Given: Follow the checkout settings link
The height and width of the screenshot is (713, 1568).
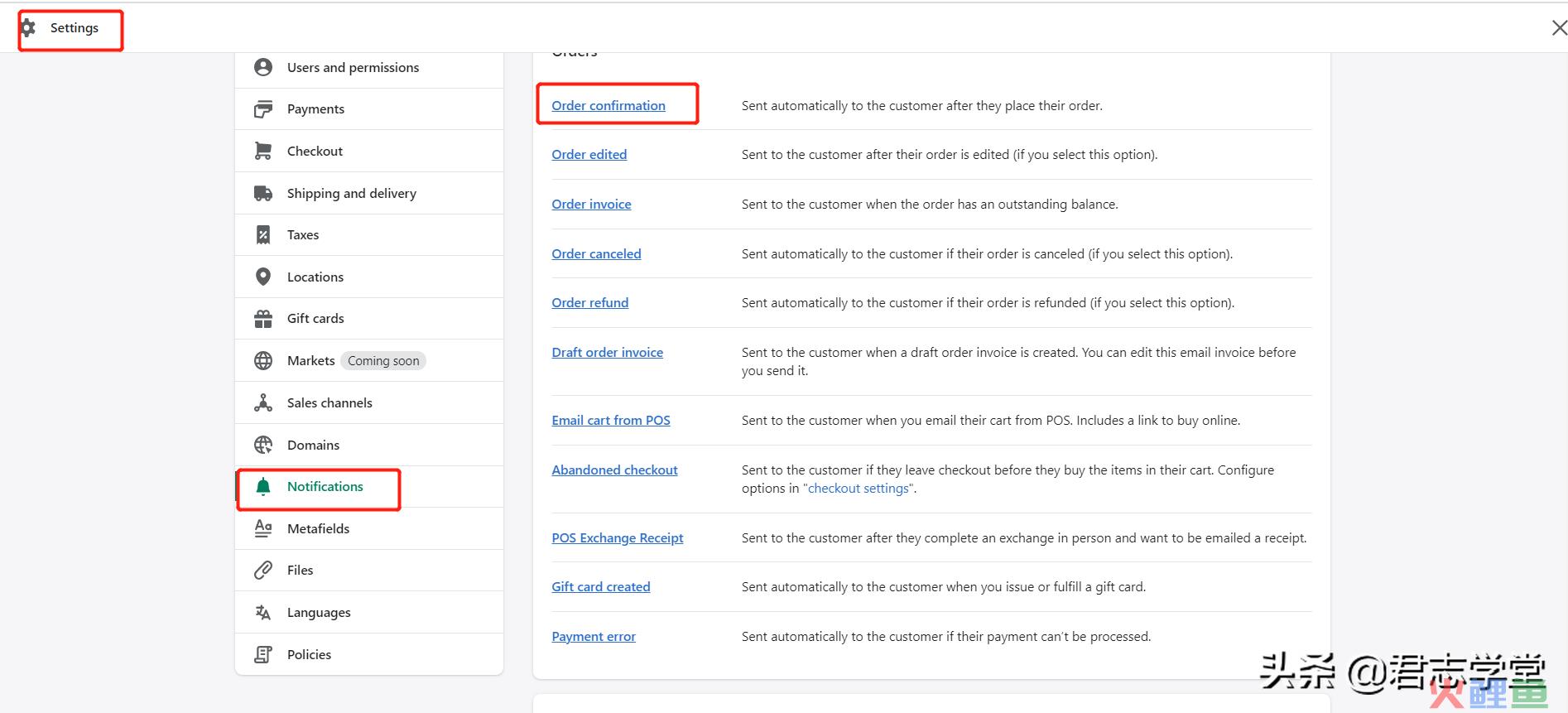Looking at the screenshot, I should click(859, 488).
